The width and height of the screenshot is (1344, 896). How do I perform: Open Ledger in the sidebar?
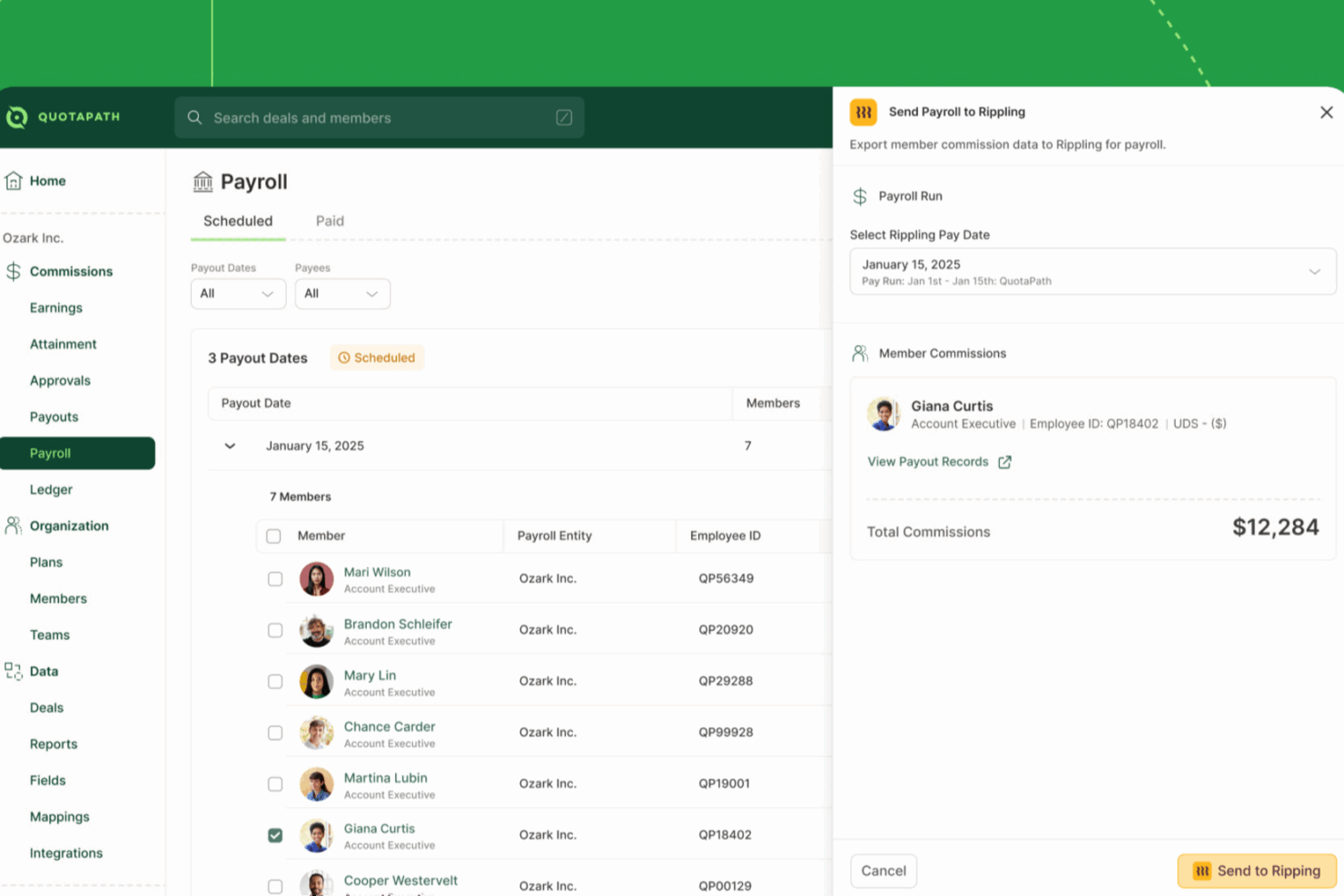click(x=51, y=489)
